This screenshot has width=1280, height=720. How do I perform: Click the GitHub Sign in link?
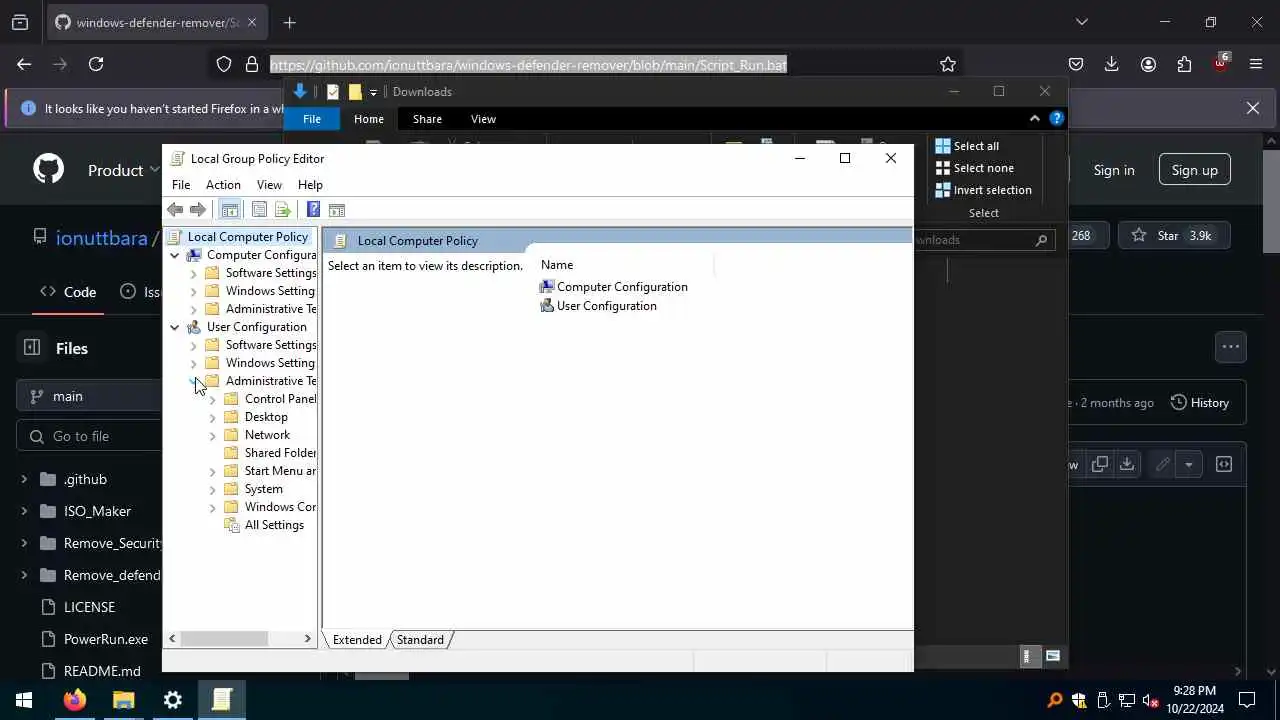1114,170
